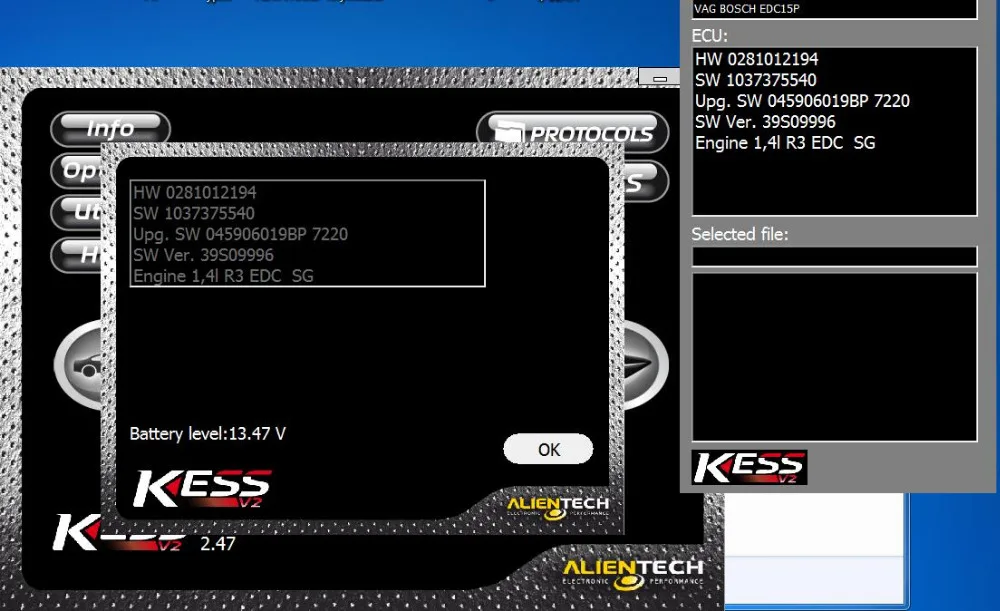Click 'SW 1037375540' in side panel ECU box
This screenshot has height=611, width=1000.
click(756, 80)
